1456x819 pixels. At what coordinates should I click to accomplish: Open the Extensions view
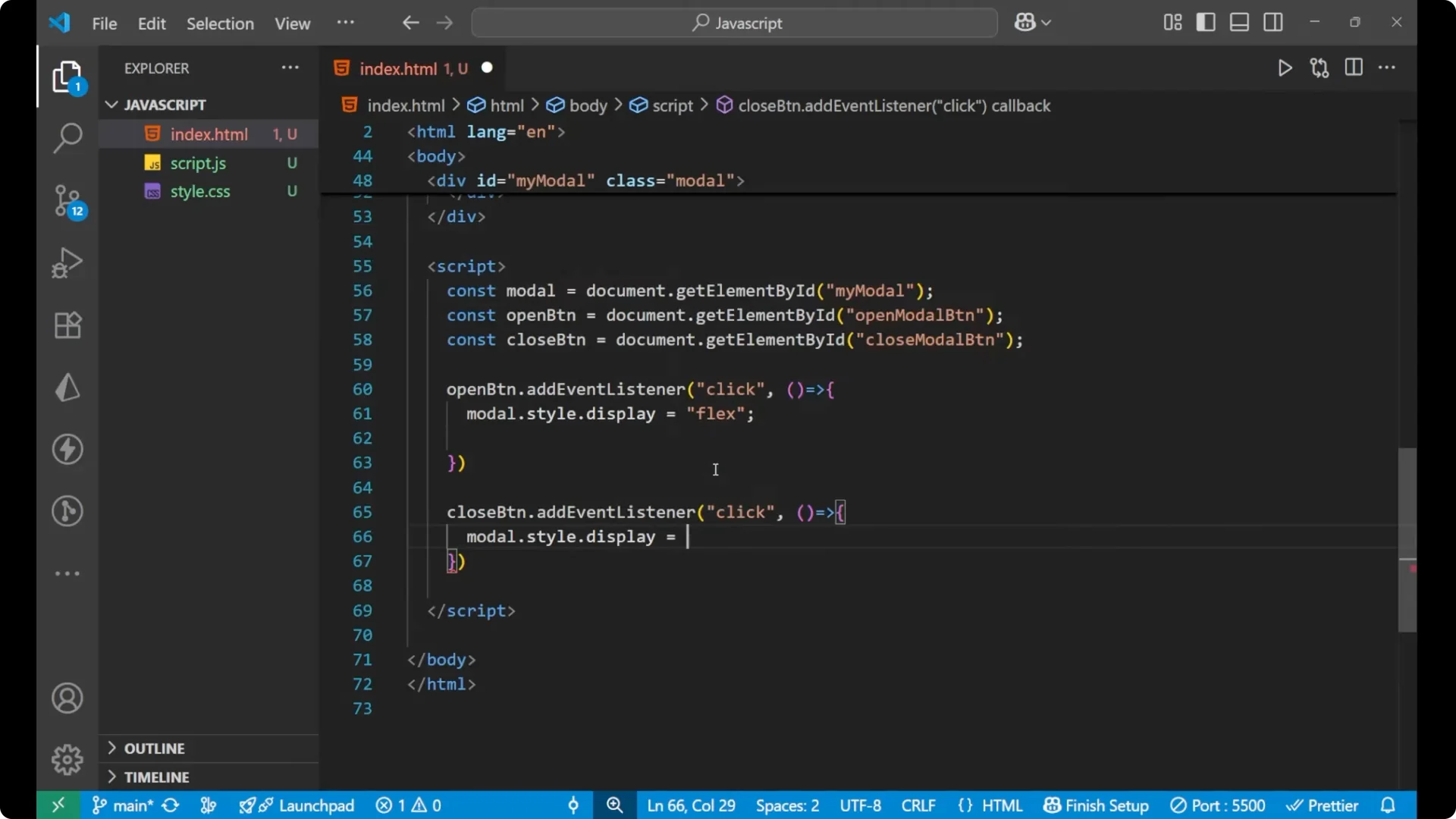point(67,325)
